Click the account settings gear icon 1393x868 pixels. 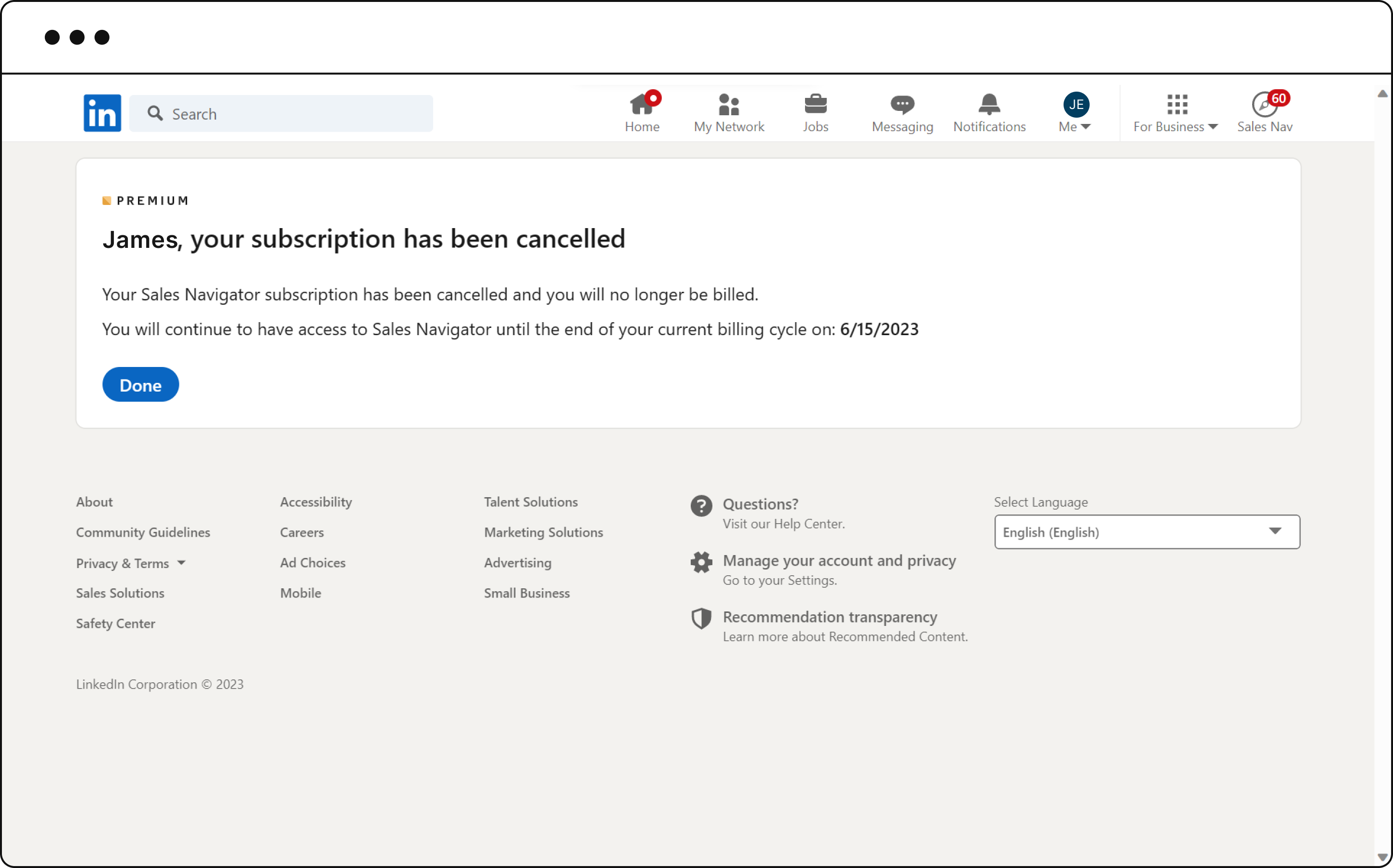[x=701, y=562]
